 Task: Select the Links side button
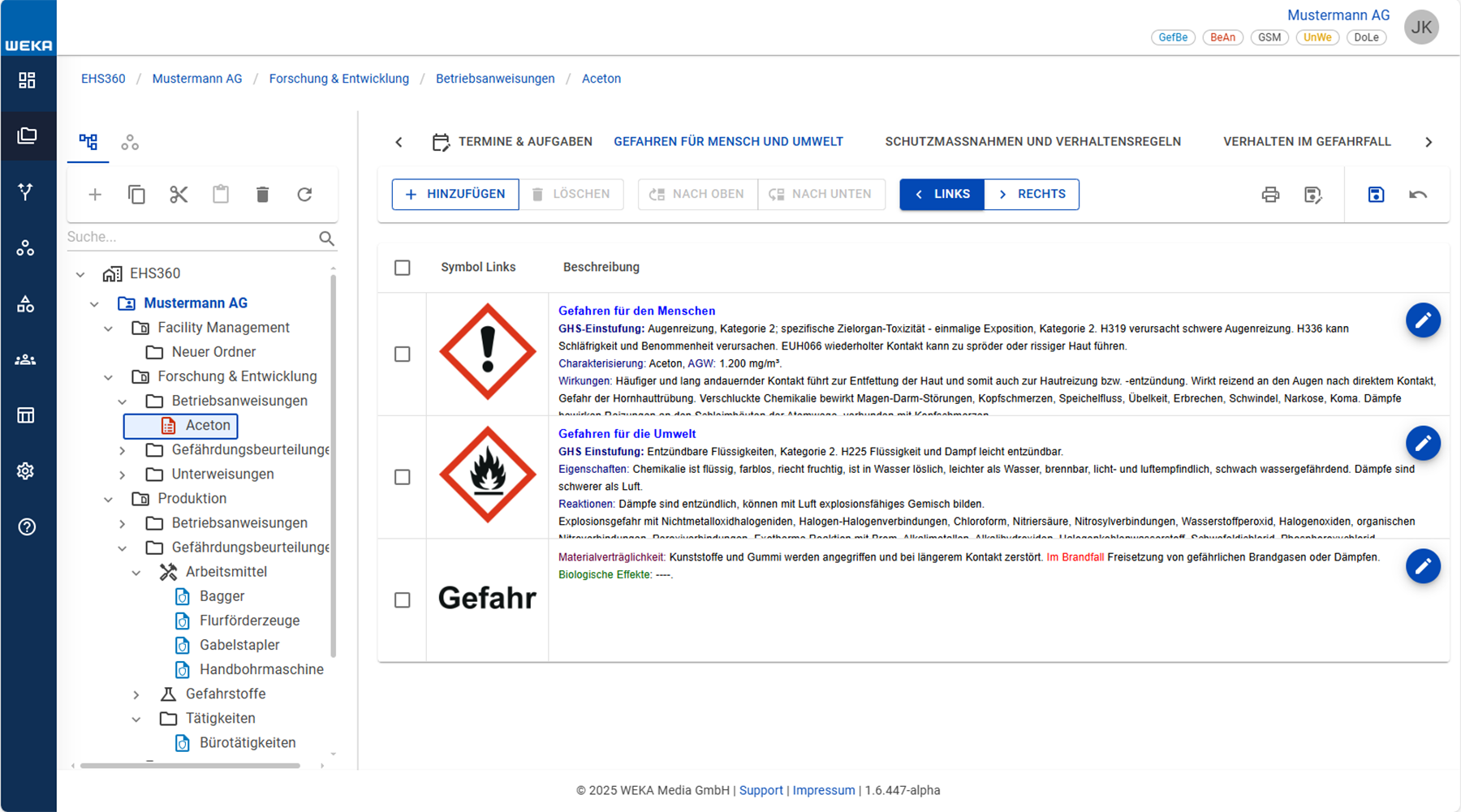tap(942, 195)
